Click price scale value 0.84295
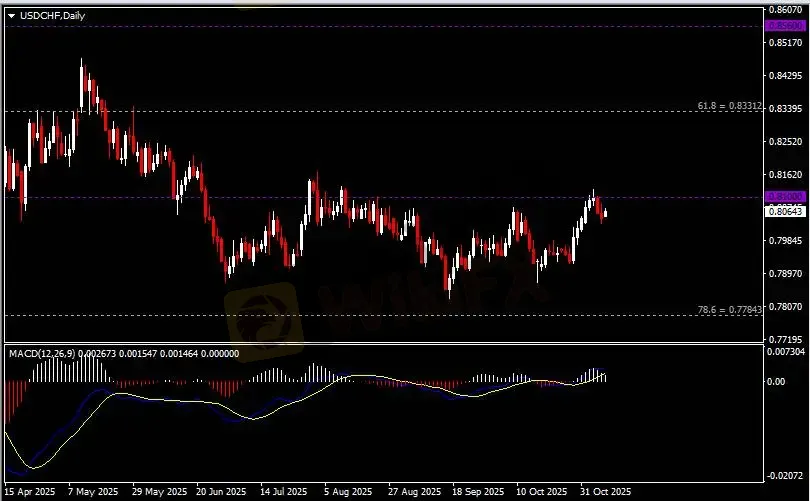 [786, 75]
